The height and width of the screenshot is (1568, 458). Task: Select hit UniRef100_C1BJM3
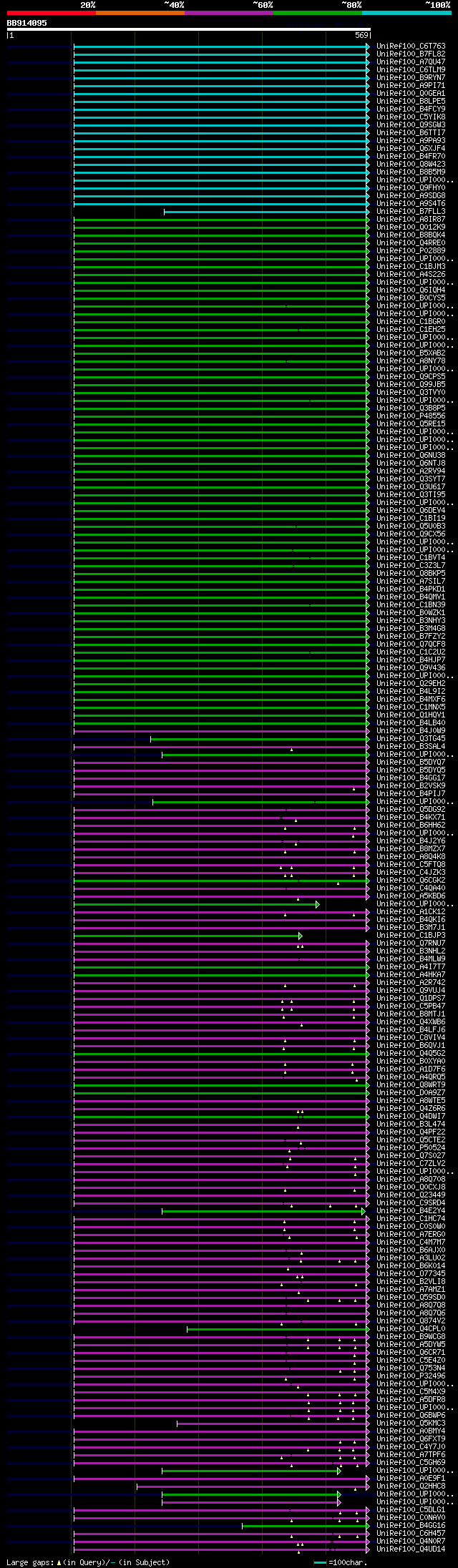point(411,267)
